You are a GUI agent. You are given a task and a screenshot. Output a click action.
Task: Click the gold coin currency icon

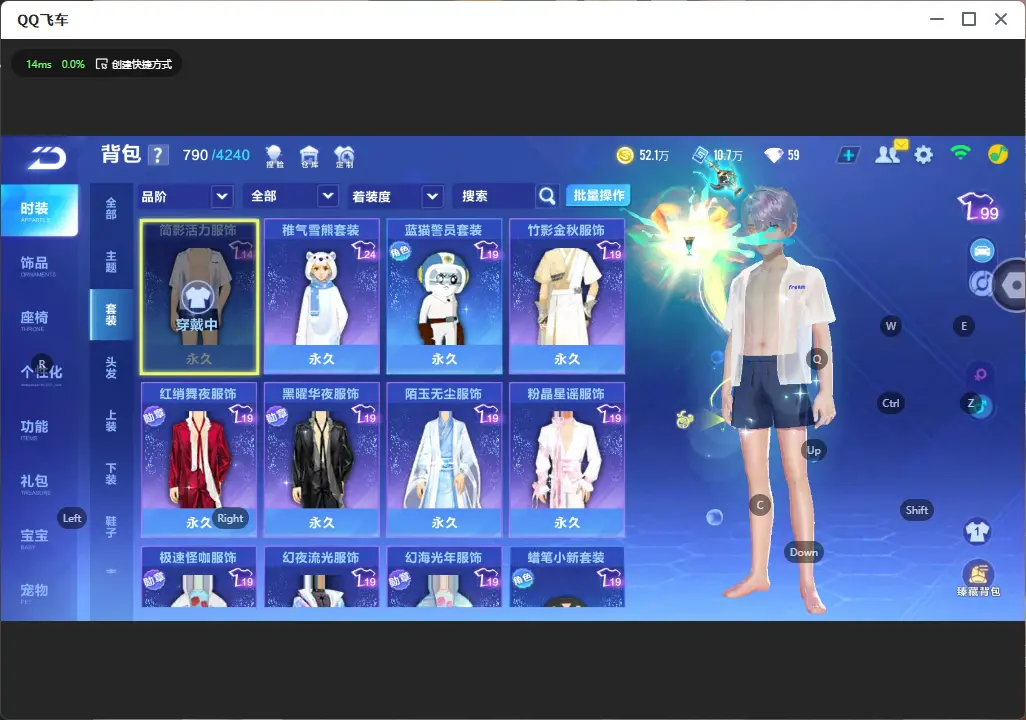pos(625,155)
